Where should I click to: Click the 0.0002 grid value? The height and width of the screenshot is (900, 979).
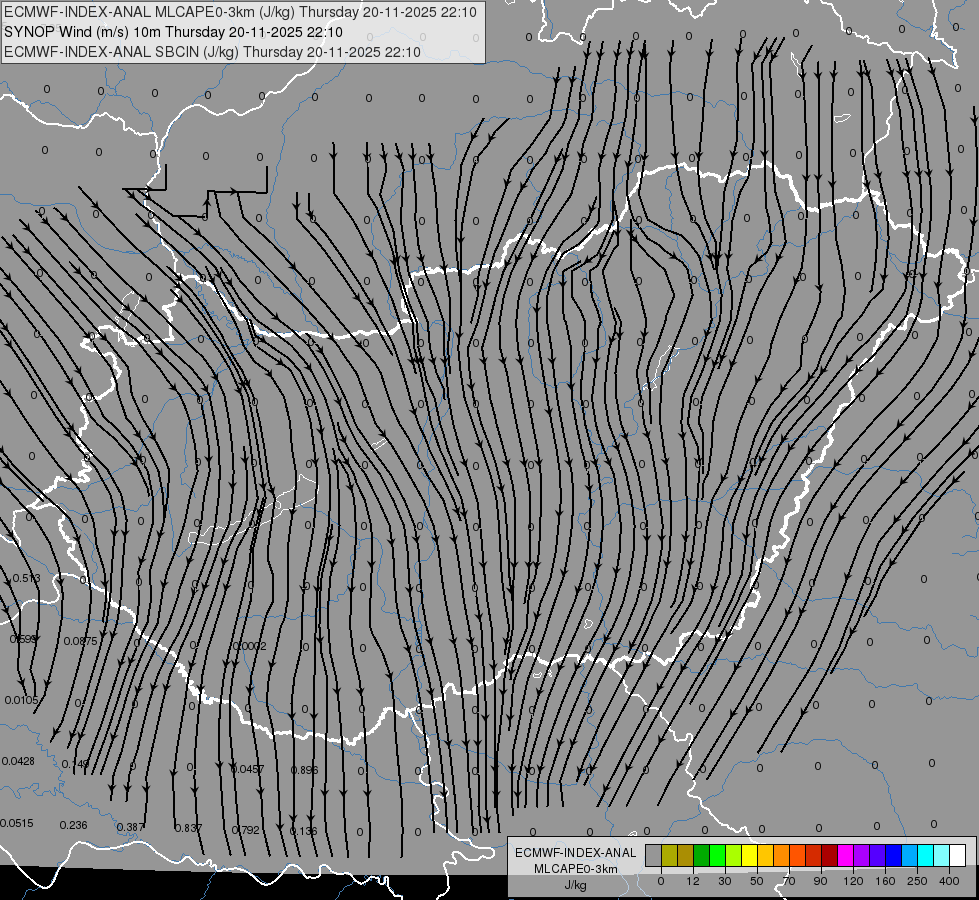tap(250, 646)
